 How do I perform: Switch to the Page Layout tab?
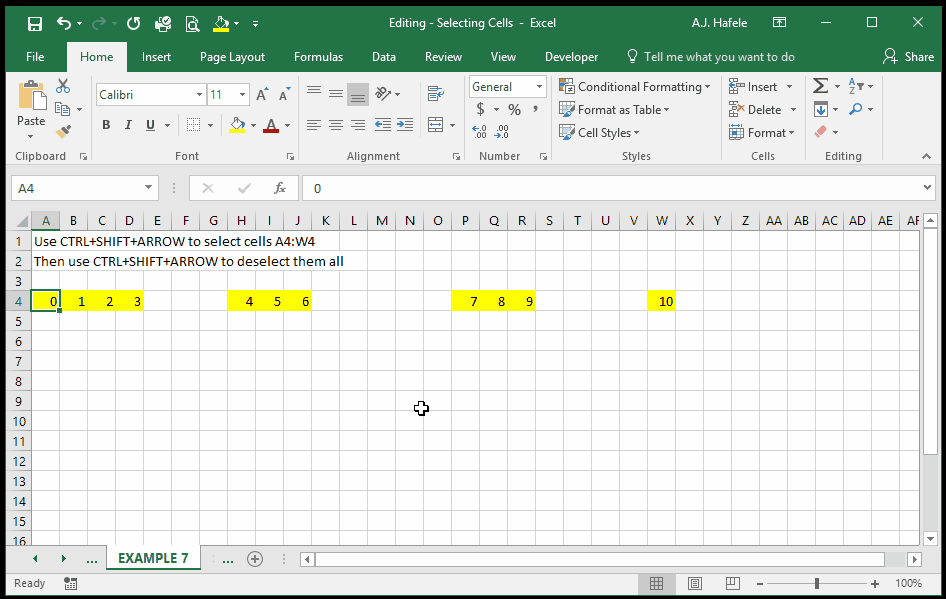coord(232,57)
